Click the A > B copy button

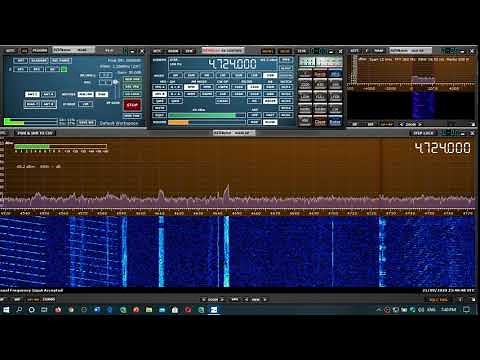[175, 87]
